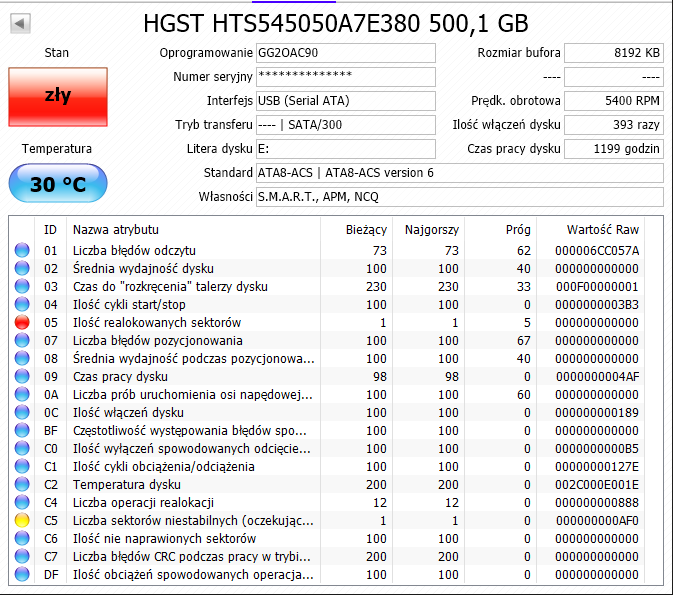Click threshold value 62 in row 01

(x=524, y=250)
